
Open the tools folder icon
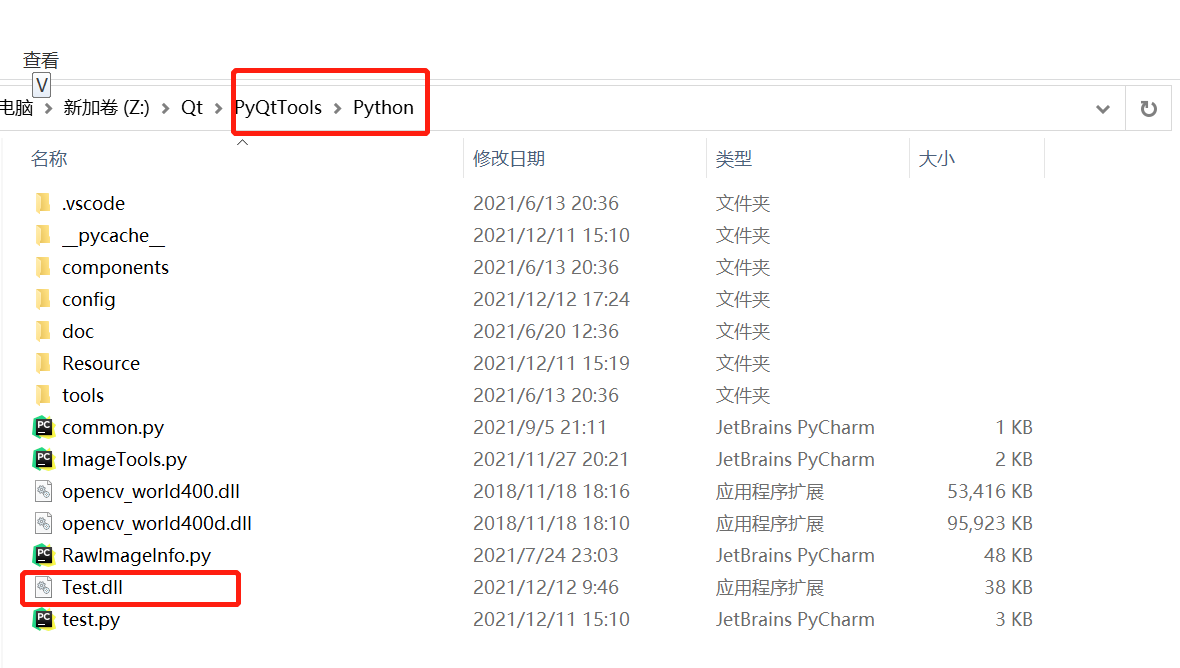point(44,395)
